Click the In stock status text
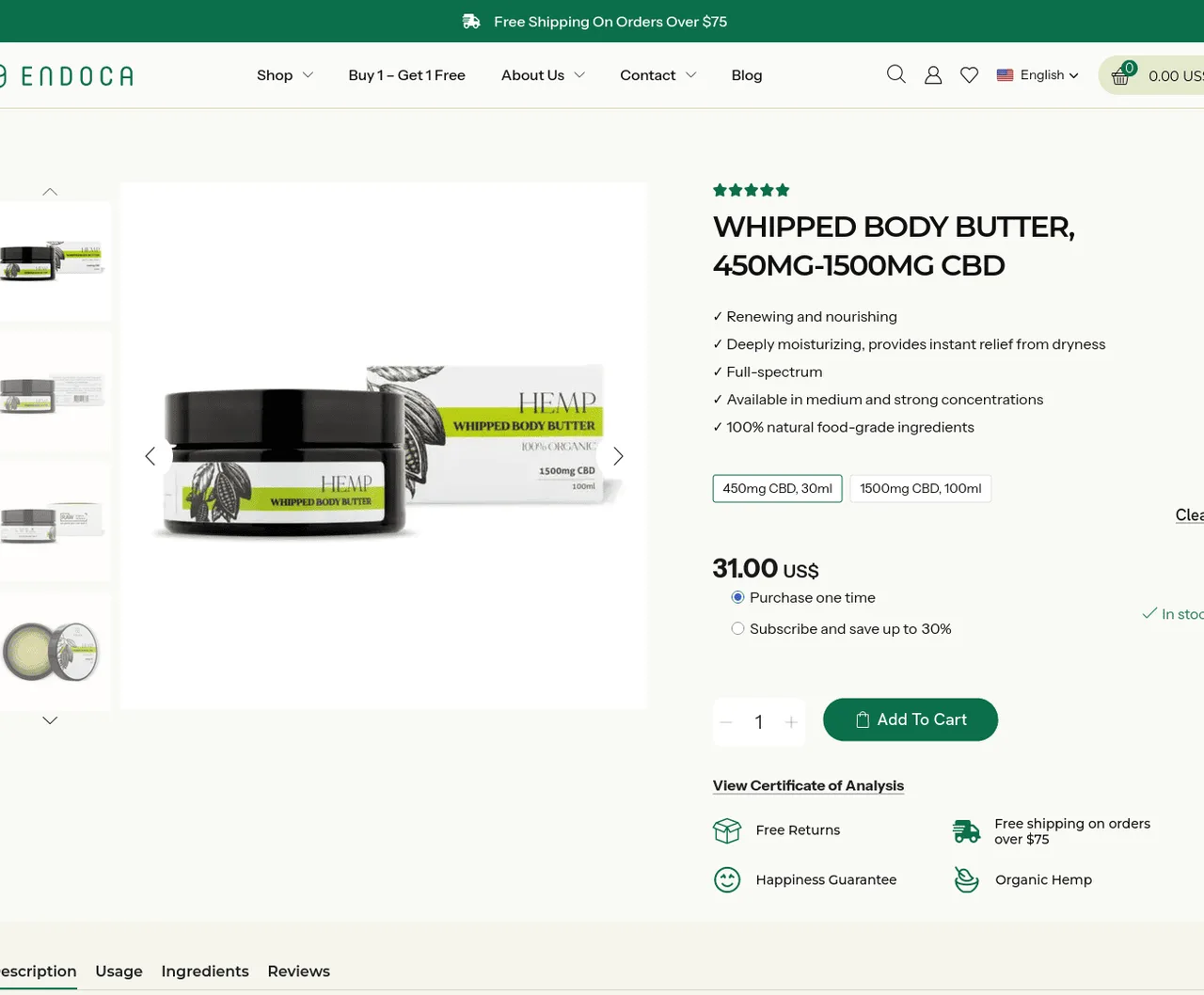 pos(1174,614)
